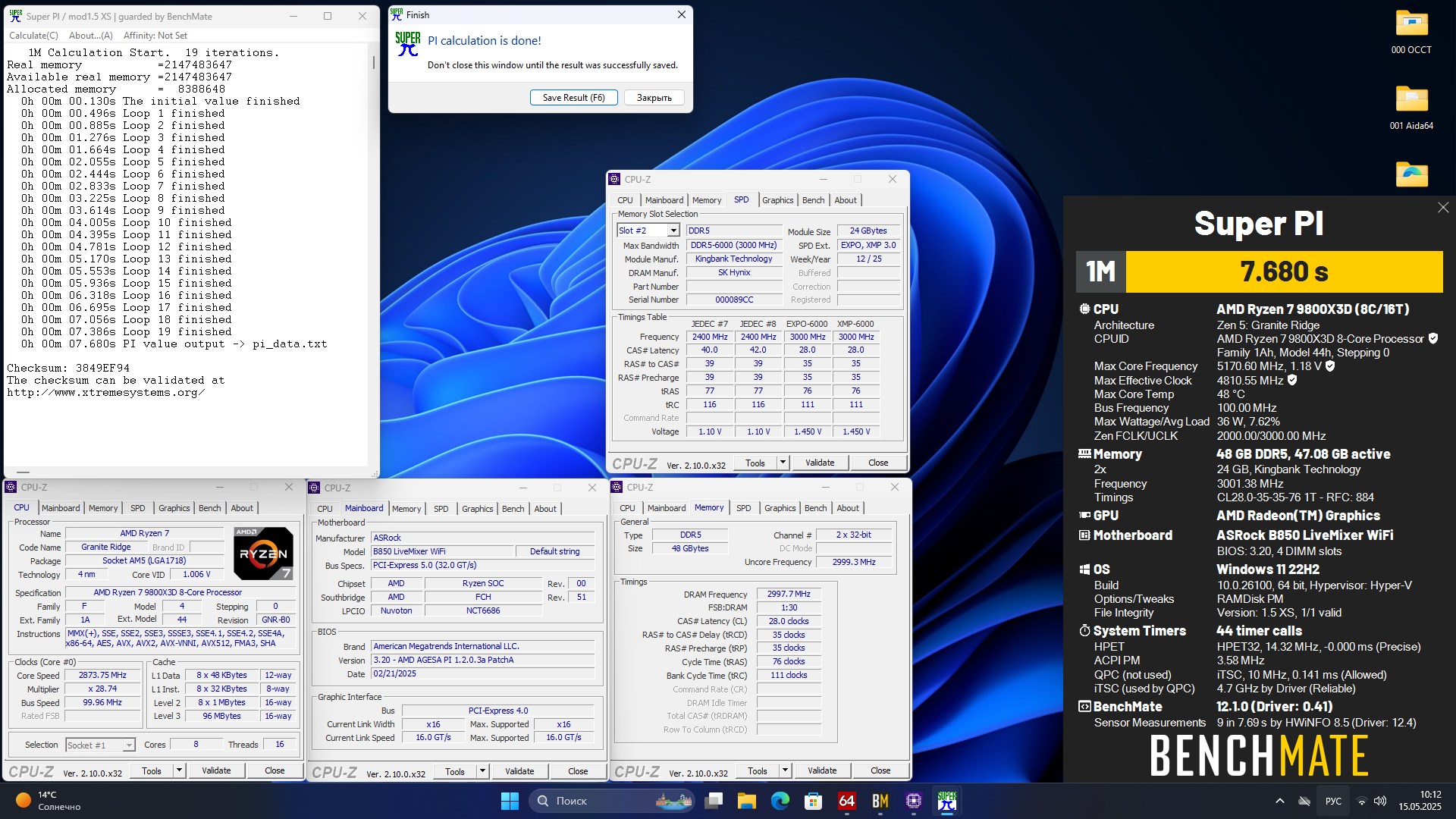Image resolution: width=1456 pixels, height=819 pixels.
Task: Open Tools dropdown arrow in CPU tab window
Action: (179, 770)
